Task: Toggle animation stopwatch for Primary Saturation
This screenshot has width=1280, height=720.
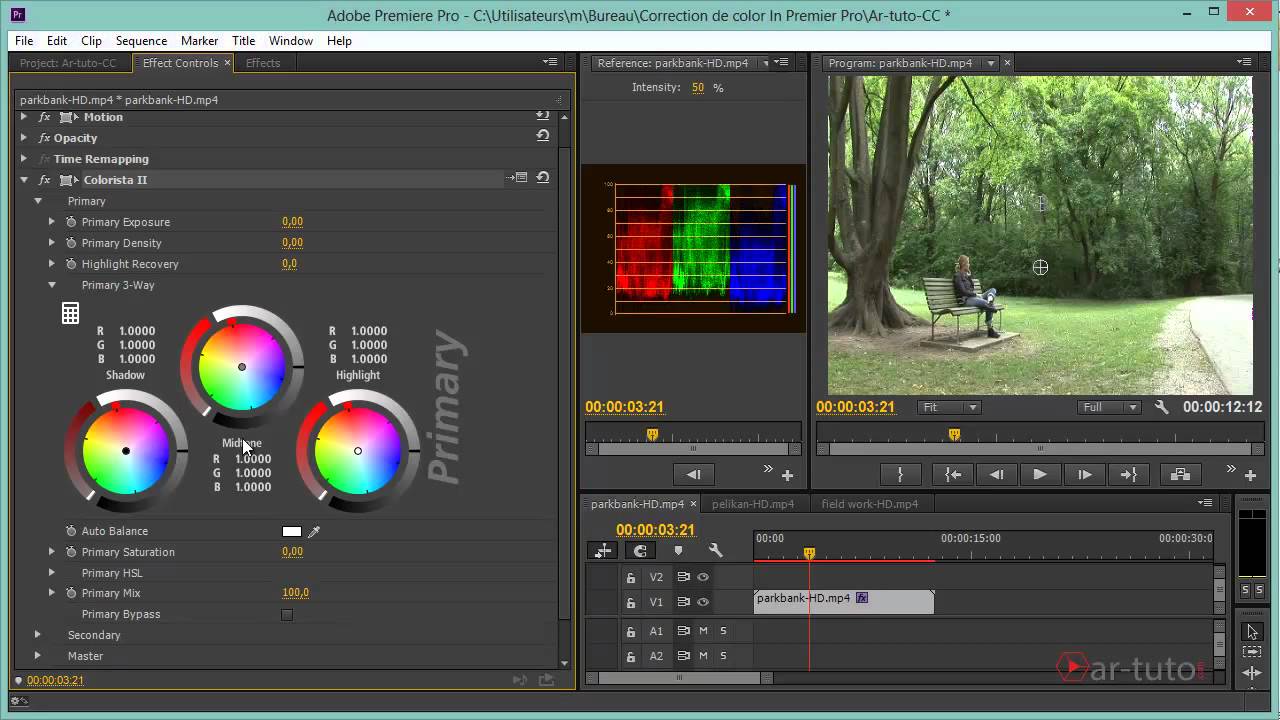Action: (x=71, y=552)
